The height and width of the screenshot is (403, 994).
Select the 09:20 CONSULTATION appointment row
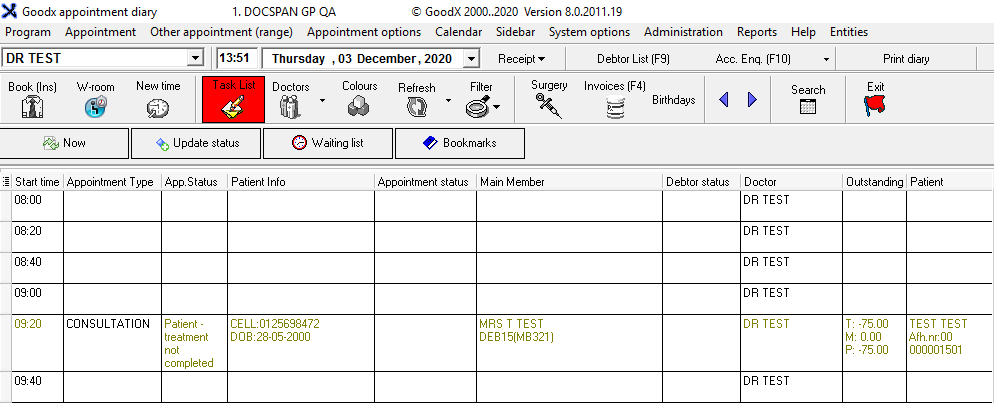click(108, 324)
